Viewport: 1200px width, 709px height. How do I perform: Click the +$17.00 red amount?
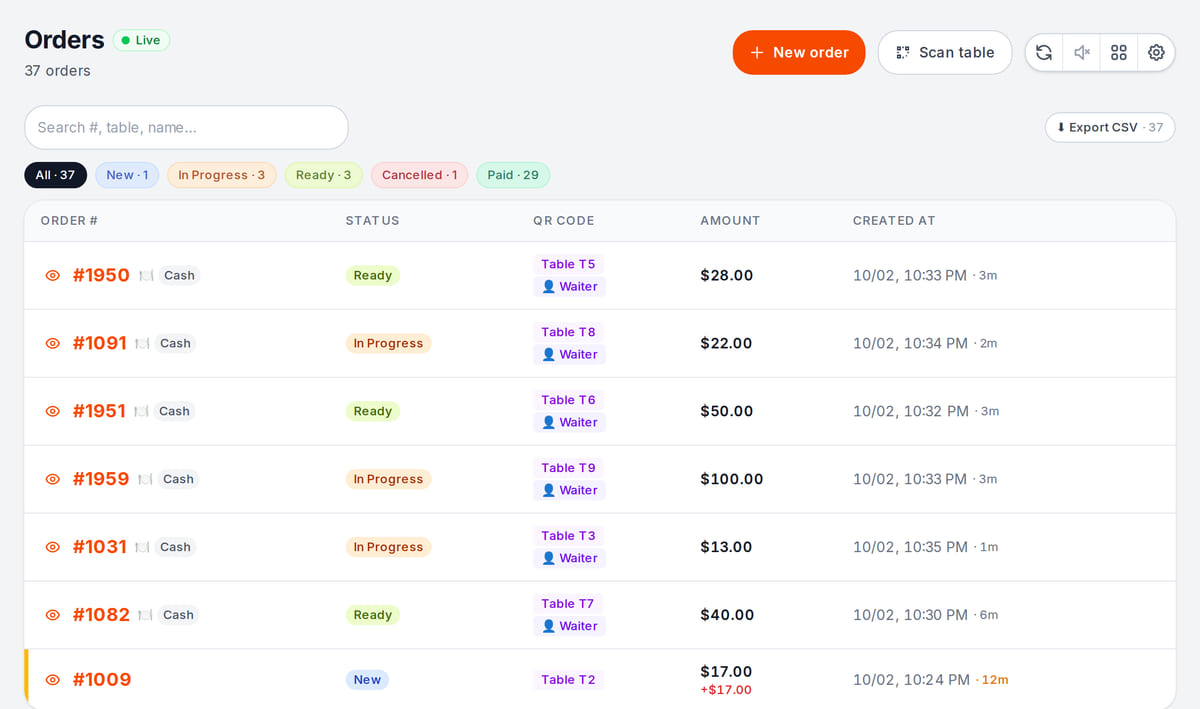point(726,690)
